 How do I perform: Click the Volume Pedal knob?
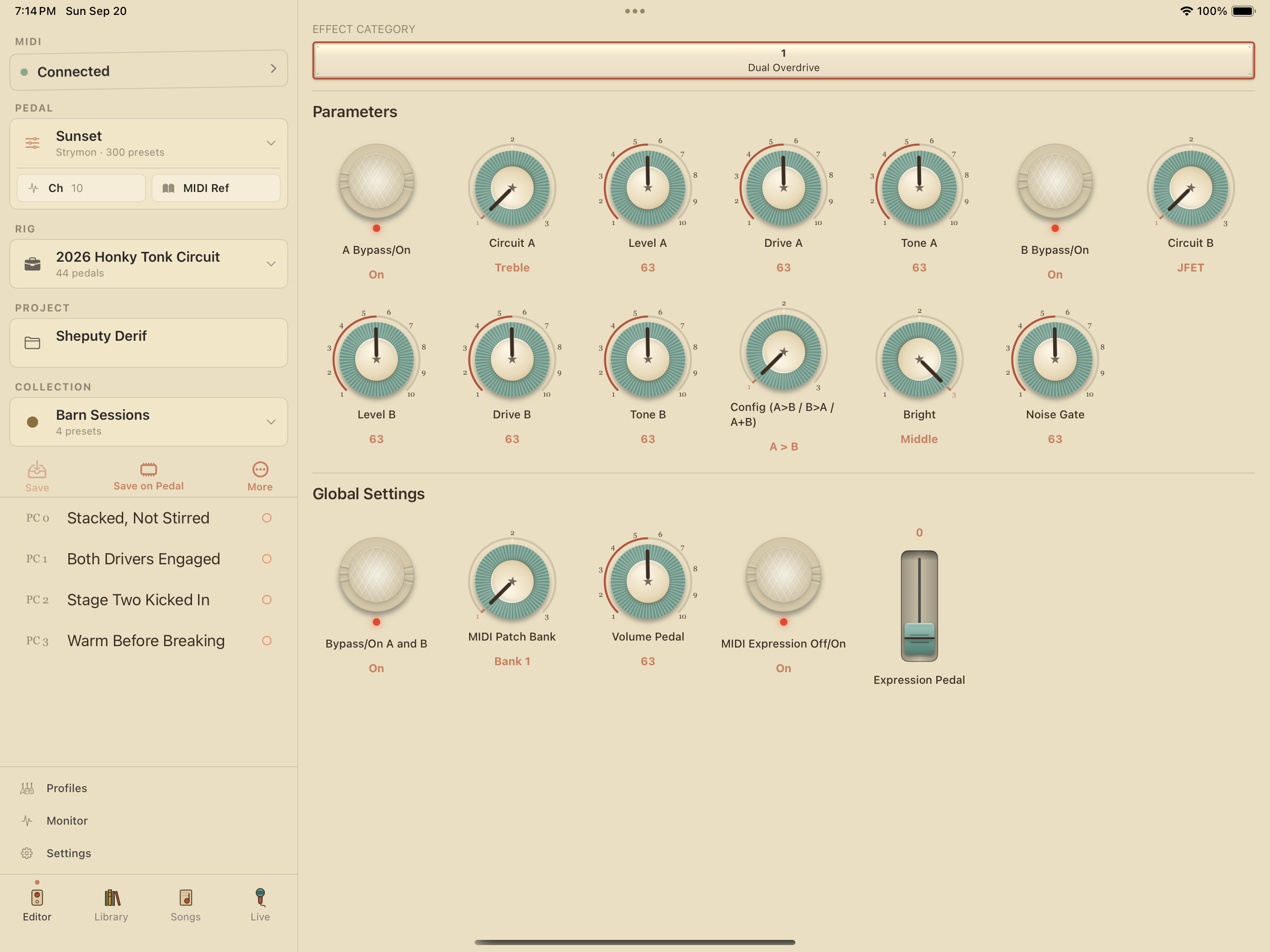tap(648, 582)
